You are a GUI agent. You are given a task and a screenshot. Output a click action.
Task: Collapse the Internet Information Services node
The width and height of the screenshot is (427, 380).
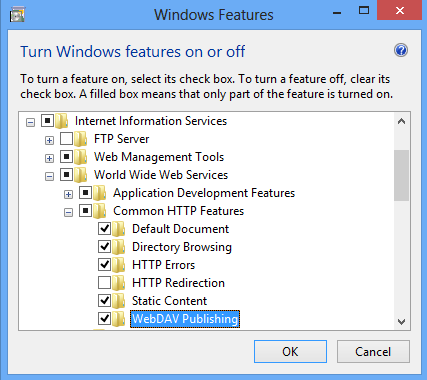point(30,122)
